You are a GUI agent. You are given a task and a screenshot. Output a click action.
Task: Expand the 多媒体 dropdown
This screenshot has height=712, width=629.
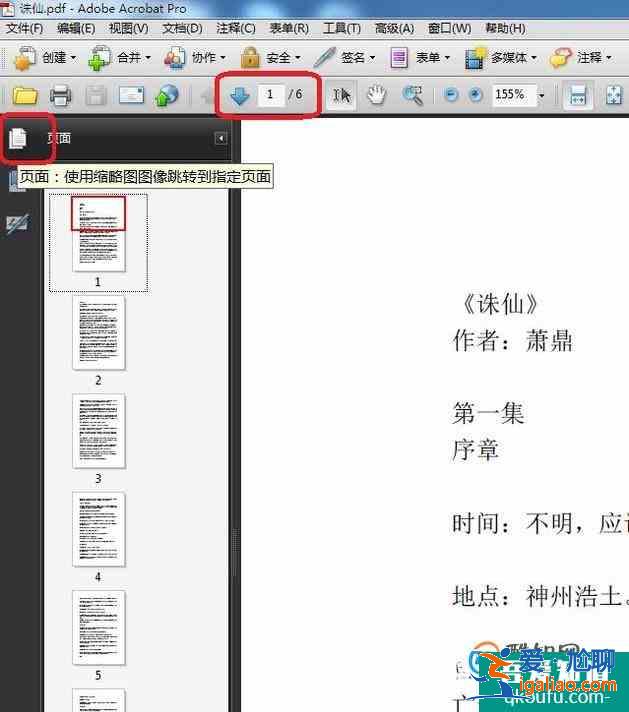[534, 58]
